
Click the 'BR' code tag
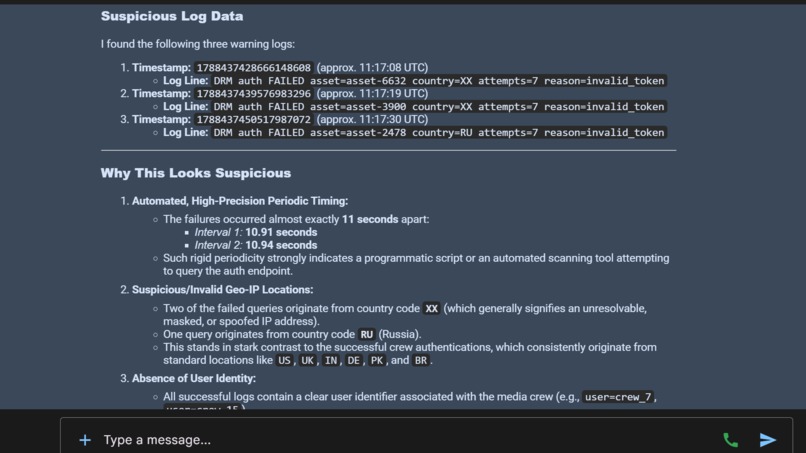(x=421, y=360)
